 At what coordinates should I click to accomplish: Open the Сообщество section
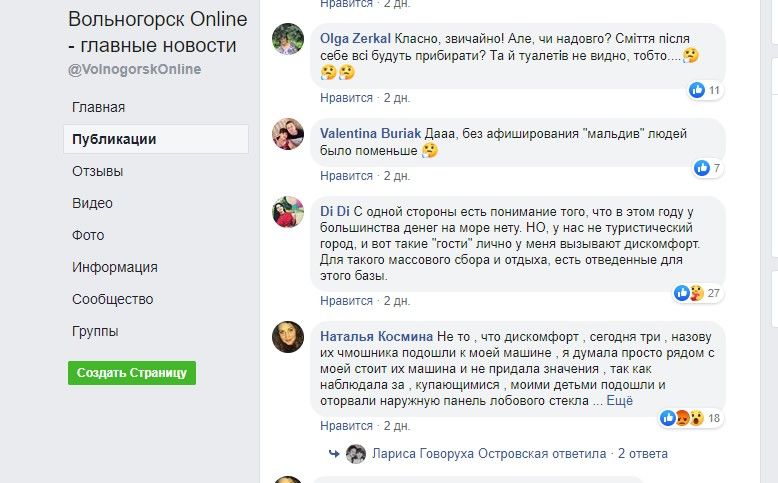pyautogui.click(x=112, y=299)
